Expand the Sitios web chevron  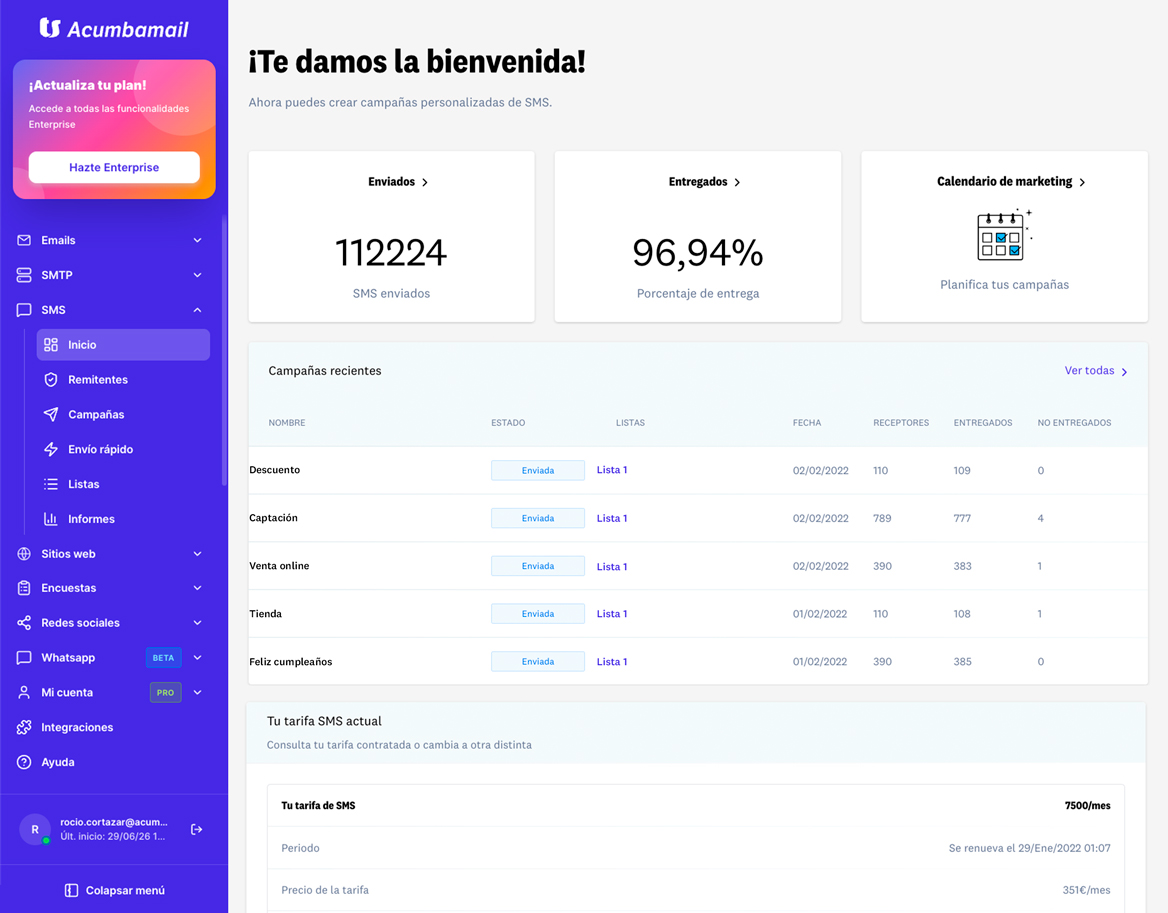(197, 553)
